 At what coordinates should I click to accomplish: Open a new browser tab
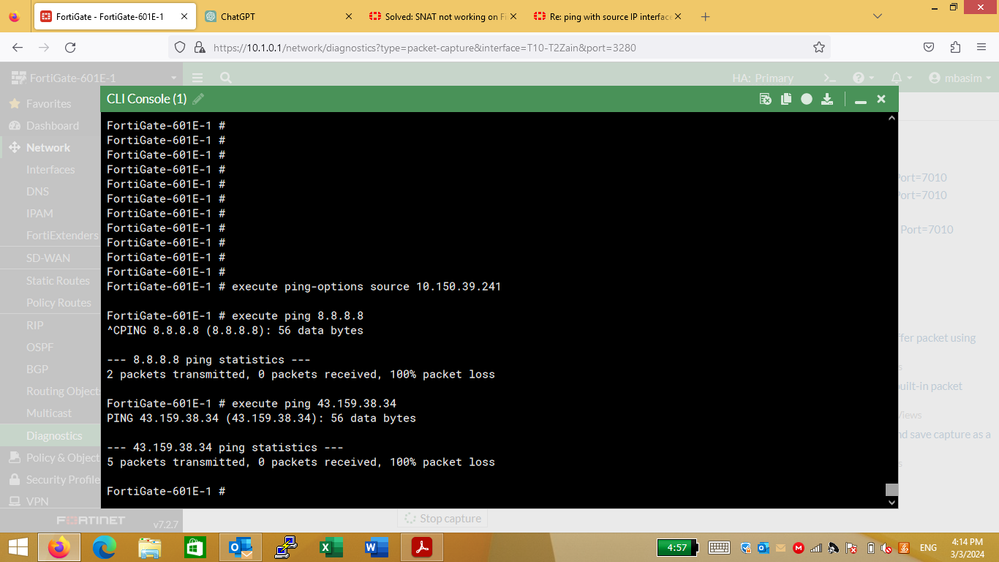tap(705, 17)
